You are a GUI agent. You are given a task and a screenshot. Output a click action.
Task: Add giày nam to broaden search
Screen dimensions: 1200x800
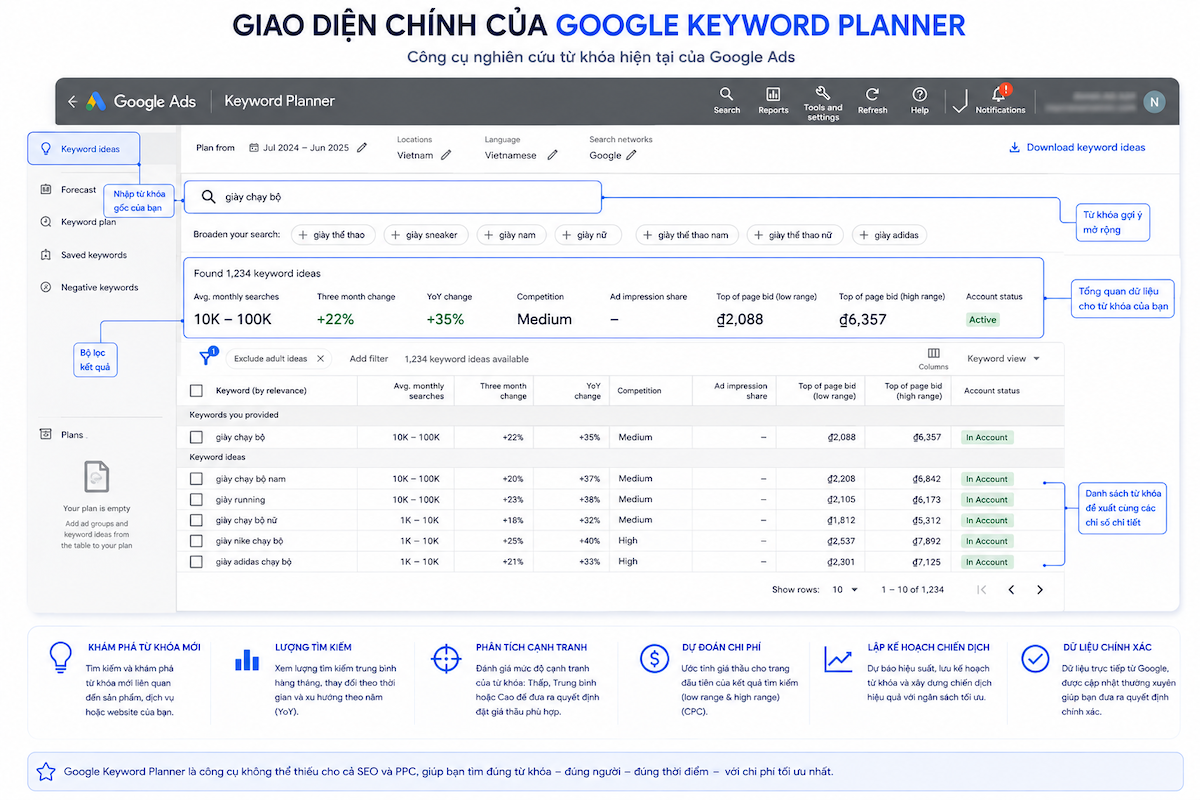coord(514,235)
